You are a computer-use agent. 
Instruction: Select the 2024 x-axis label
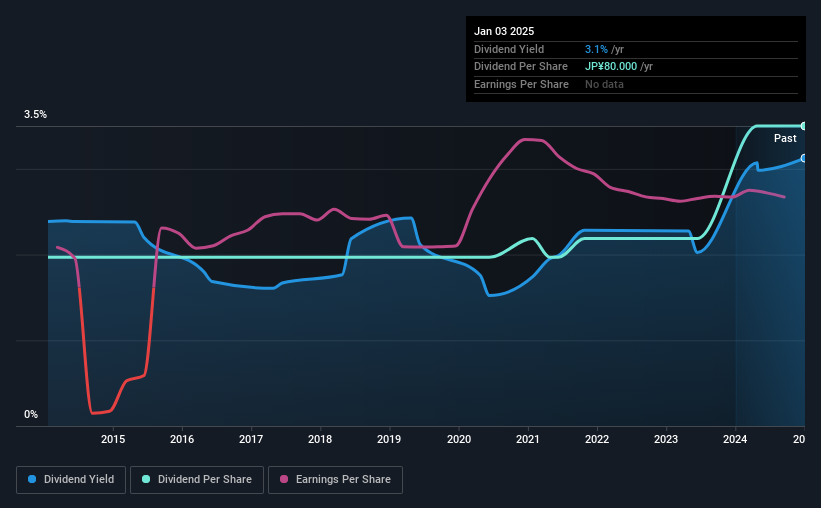pyautogui.click(x=735, y=439)
